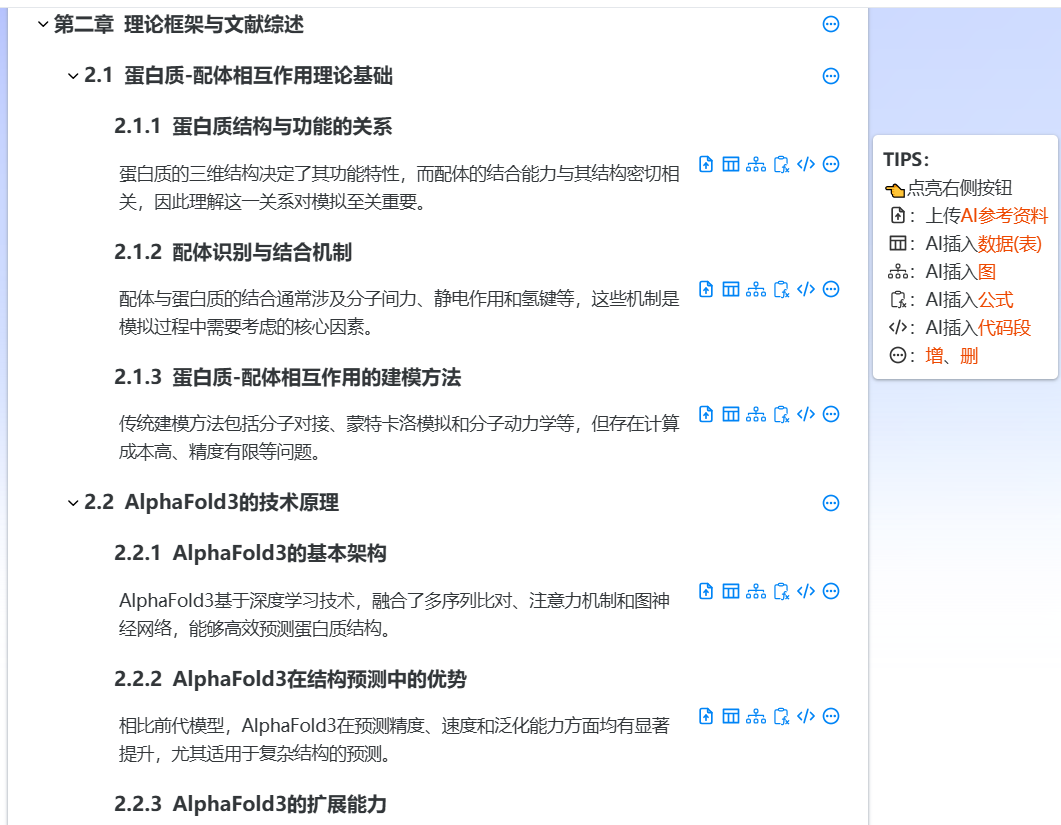Insert AI formula in section 2.1.1
The height and width of the screenshot is (825, 1061).
click(782, 164)
